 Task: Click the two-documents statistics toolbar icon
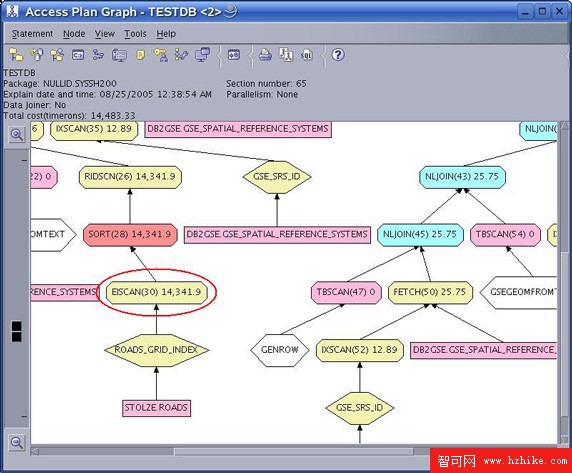tap(286, 55)
